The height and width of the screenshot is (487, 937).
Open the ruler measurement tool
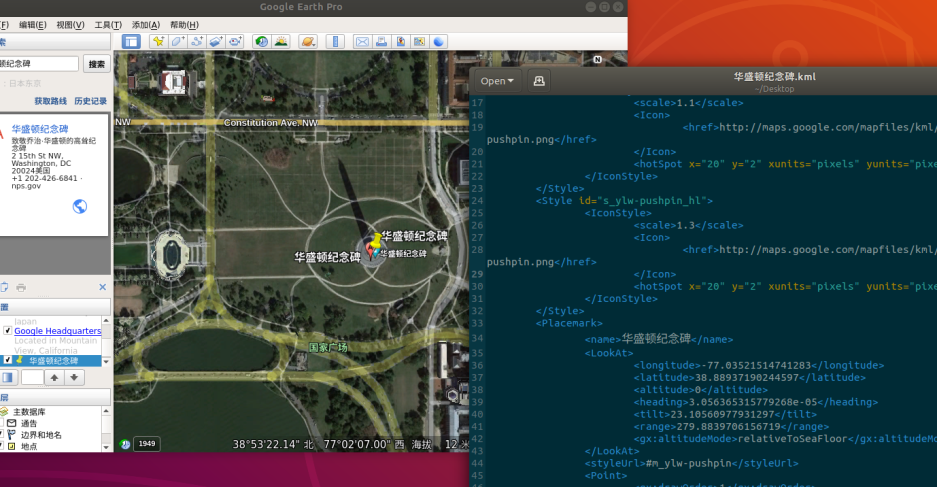pyautogui.click(x=335, y=41)
